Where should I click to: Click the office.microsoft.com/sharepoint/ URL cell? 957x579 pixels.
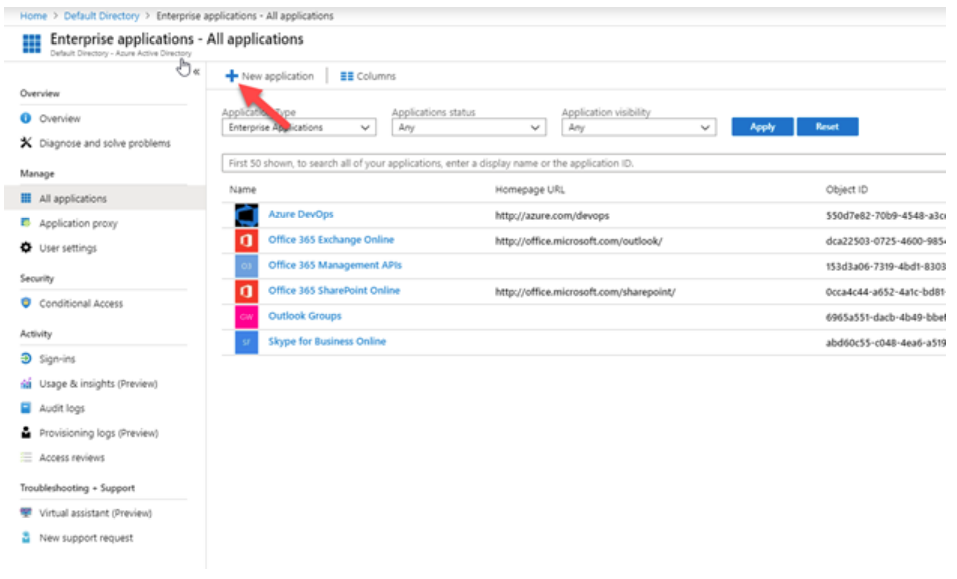[x=585, y=292]
